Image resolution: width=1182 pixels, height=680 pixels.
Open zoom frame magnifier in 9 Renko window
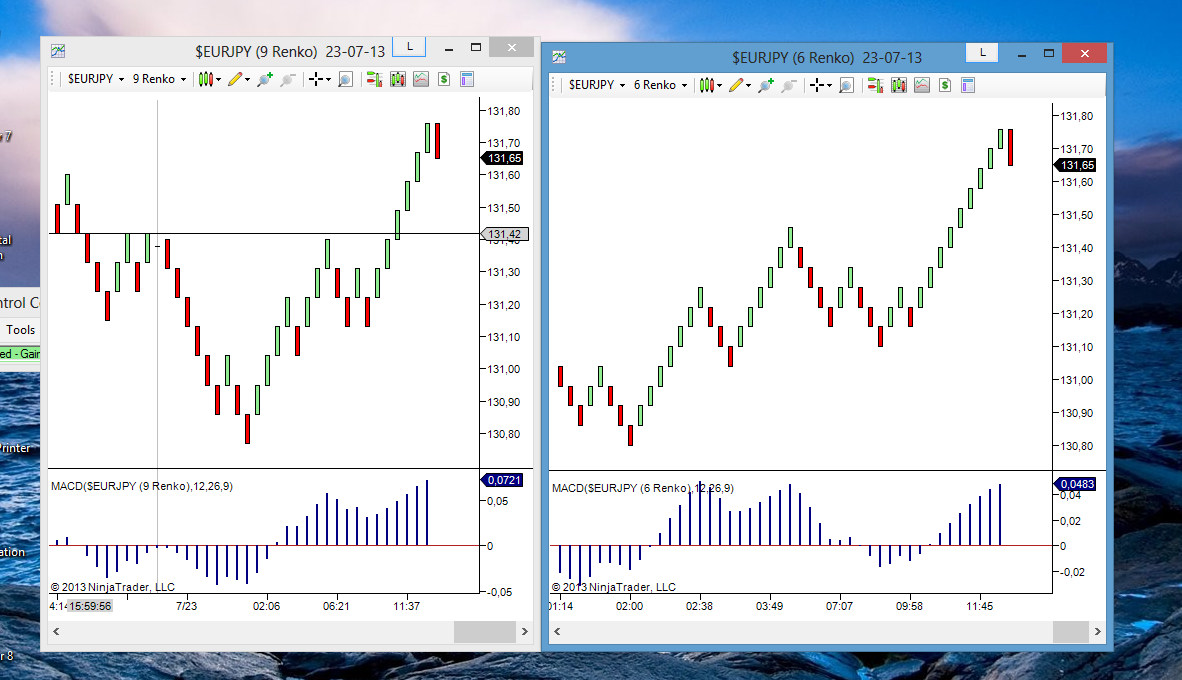345,79
